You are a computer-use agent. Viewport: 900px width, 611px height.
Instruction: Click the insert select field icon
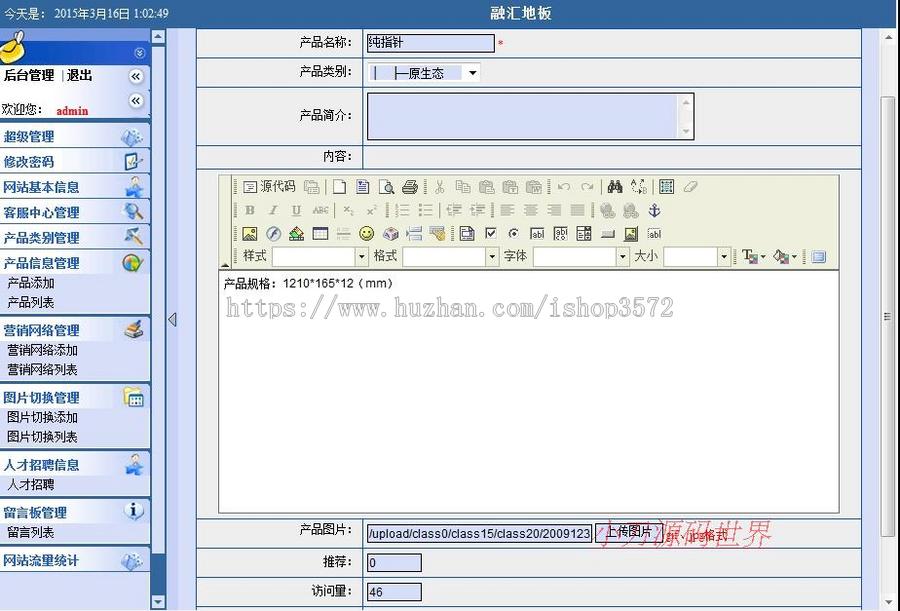click(x=584, y=234)
